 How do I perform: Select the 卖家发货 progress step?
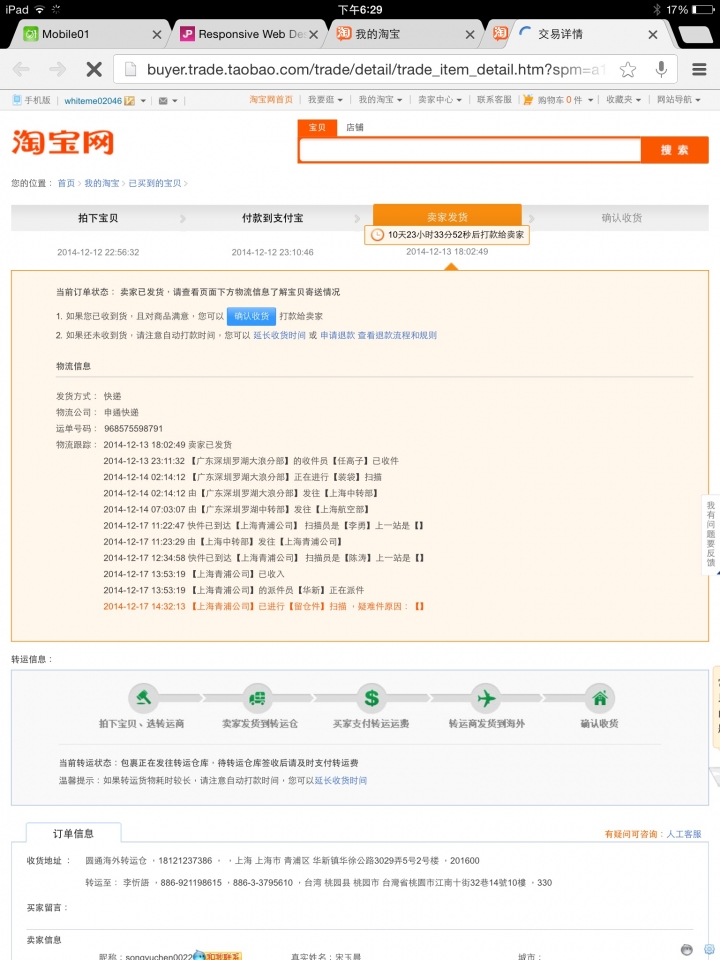[448, 217]
